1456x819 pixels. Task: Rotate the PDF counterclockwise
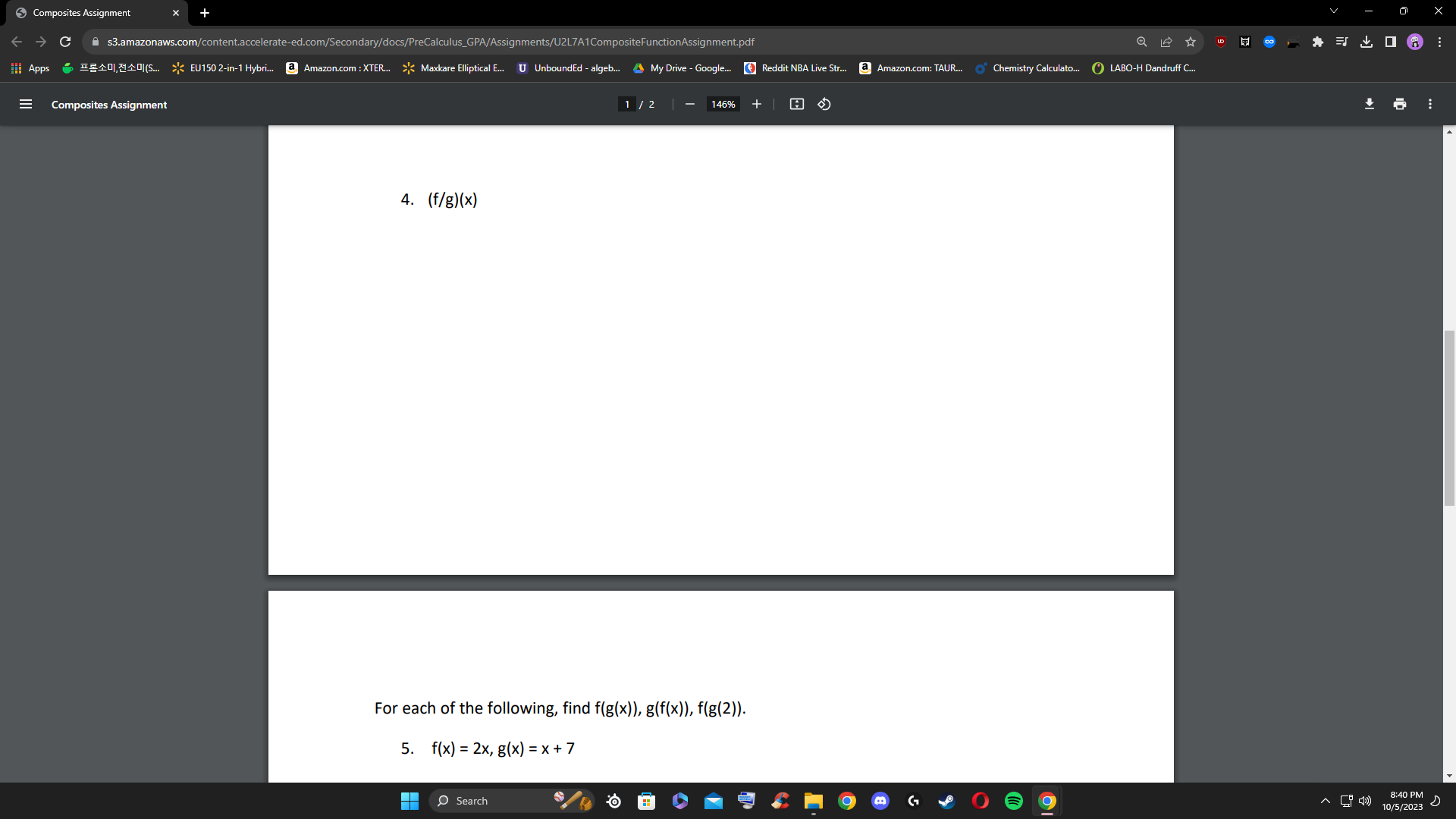[x=824, y=104]
